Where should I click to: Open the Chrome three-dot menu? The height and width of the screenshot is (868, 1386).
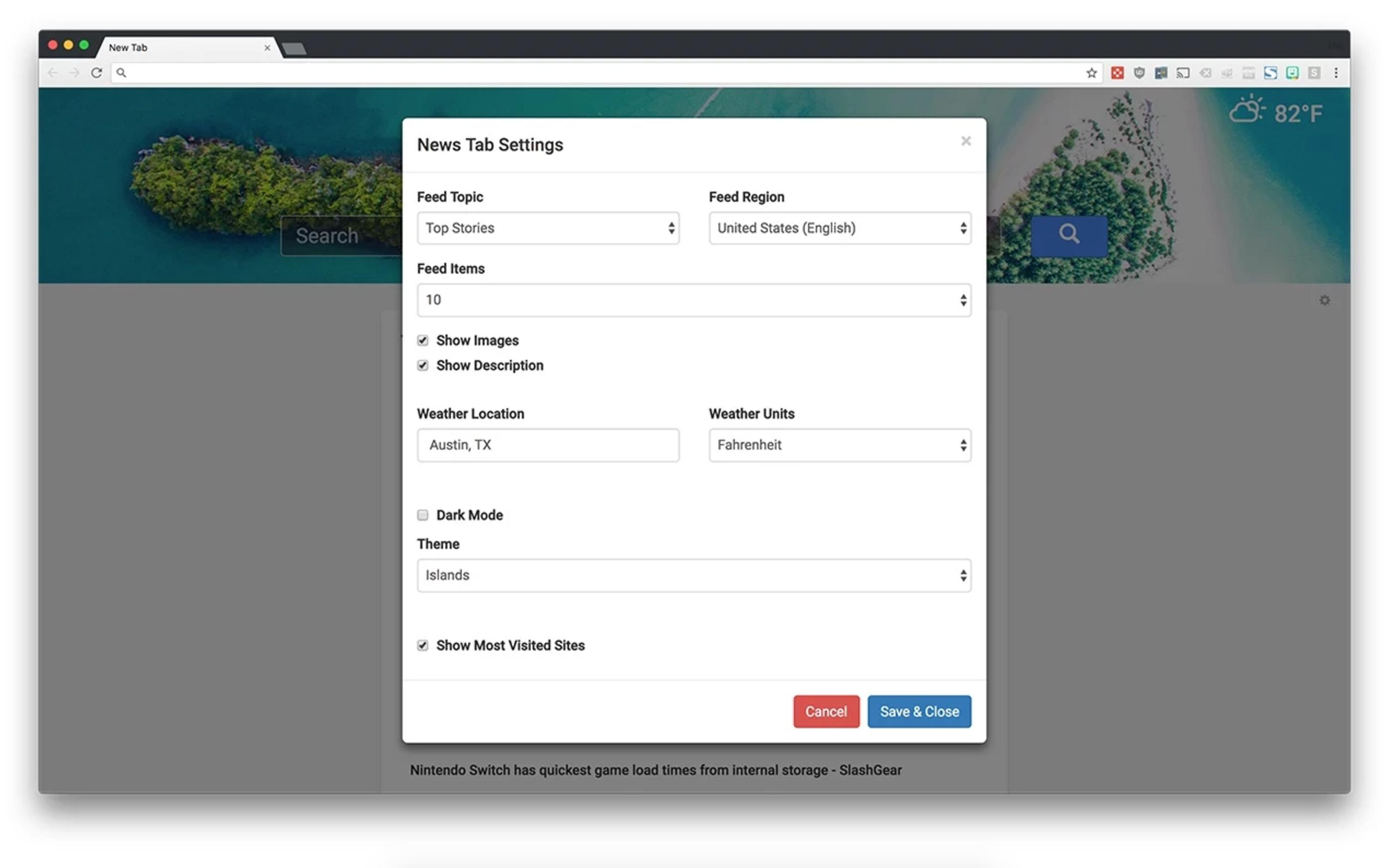(x=1336, y=73)
